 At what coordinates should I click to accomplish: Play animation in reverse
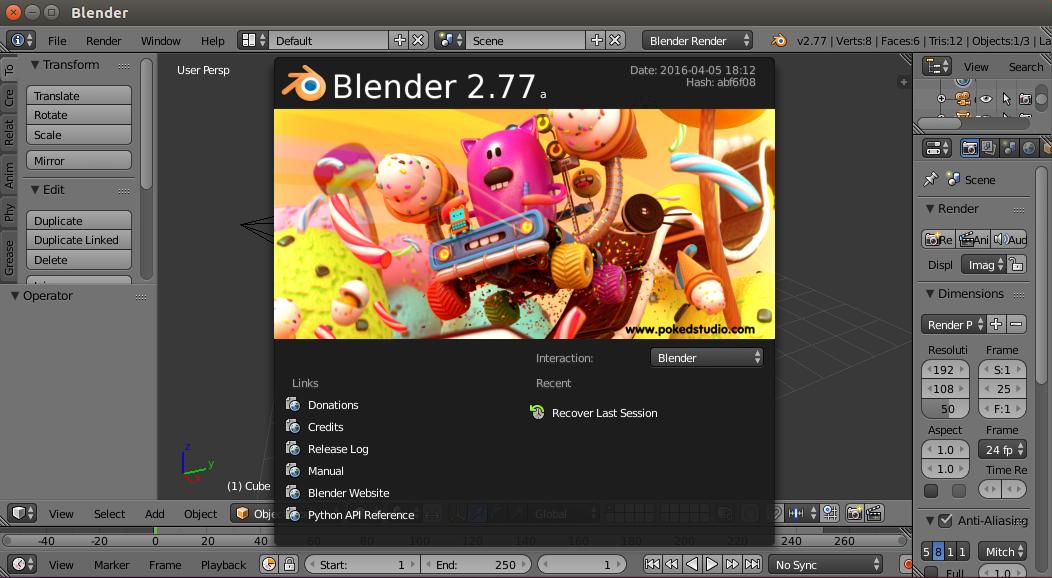pyautogui.click(x=692, y=565)
